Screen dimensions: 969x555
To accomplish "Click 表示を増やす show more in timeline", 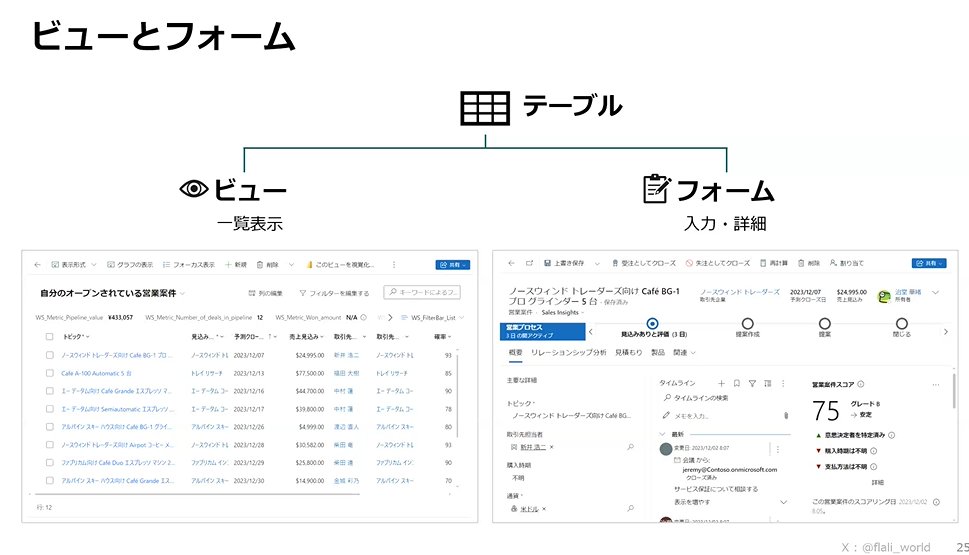I will pos(692,502).
